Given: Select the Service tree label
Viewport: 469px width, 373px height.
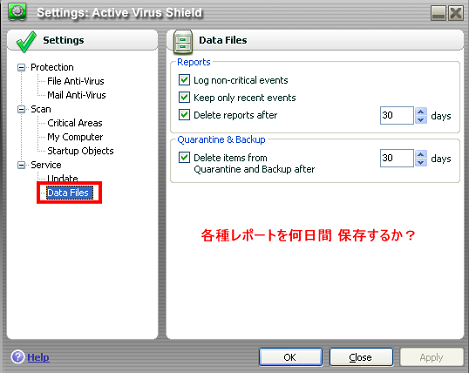Looking at the screenshot, I should pyautogui.click(x=46, y=165).
